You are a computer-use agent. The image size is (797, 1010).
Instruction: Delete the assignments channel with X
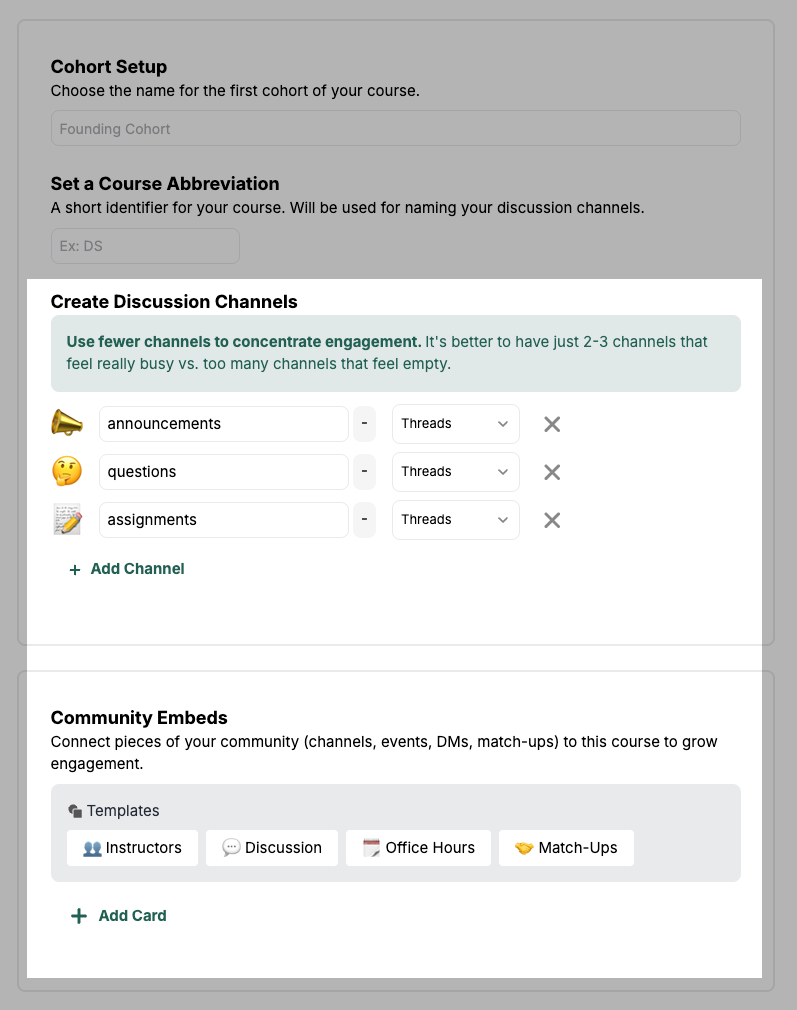(552, 520)
